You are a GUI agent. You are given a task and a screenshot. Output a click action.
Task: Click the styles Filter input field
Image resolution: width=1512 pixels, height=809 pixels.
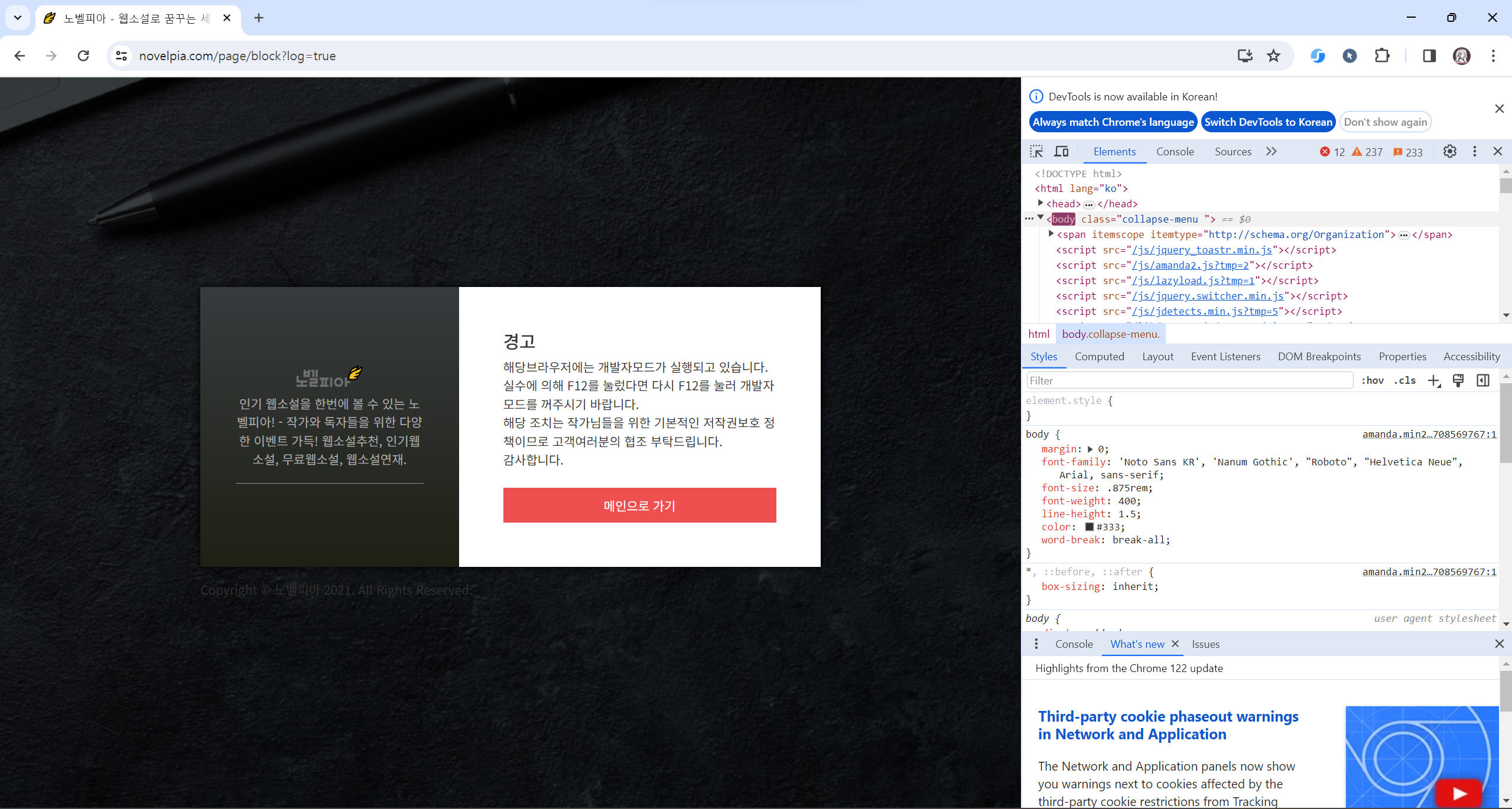click(x=1190, y=381)
